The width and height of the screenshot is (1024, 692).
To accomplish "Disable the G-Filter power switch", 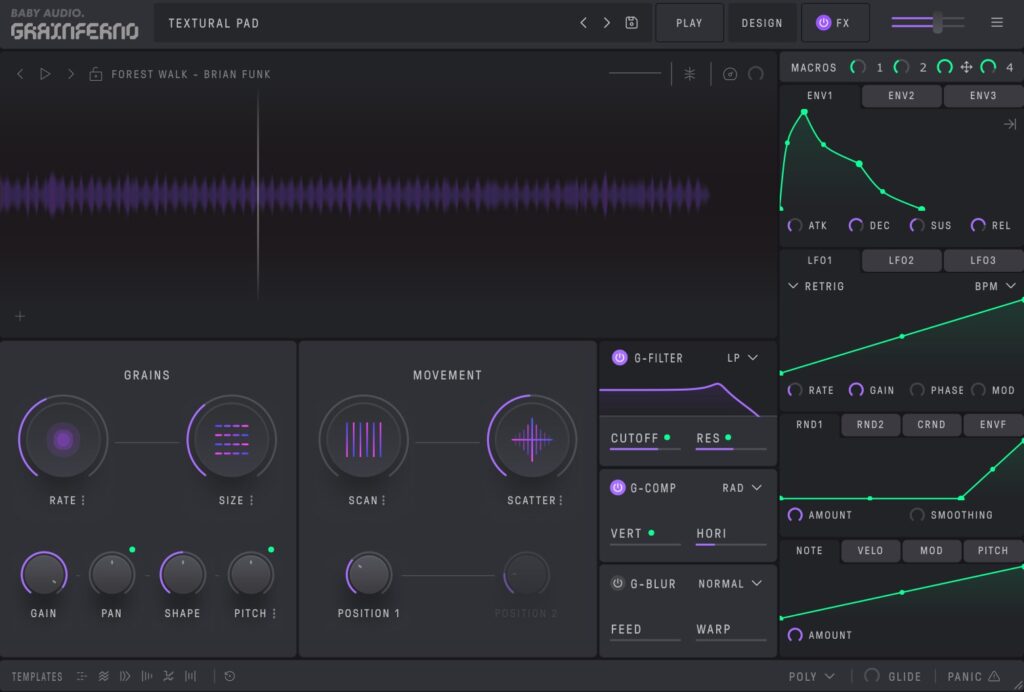I will (619, 358).
